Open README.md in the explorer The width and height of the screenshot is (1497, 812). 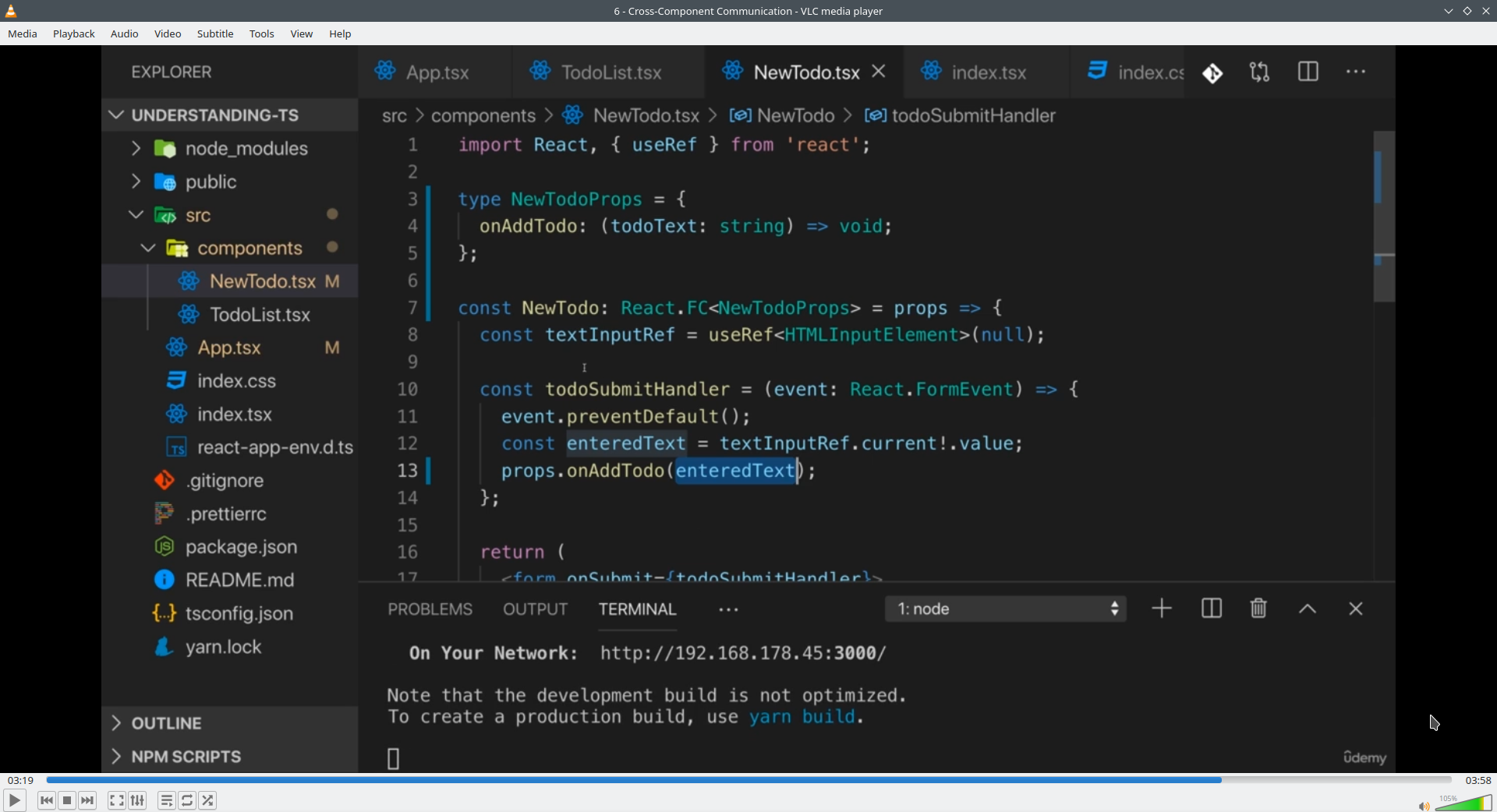coord(230,581)
